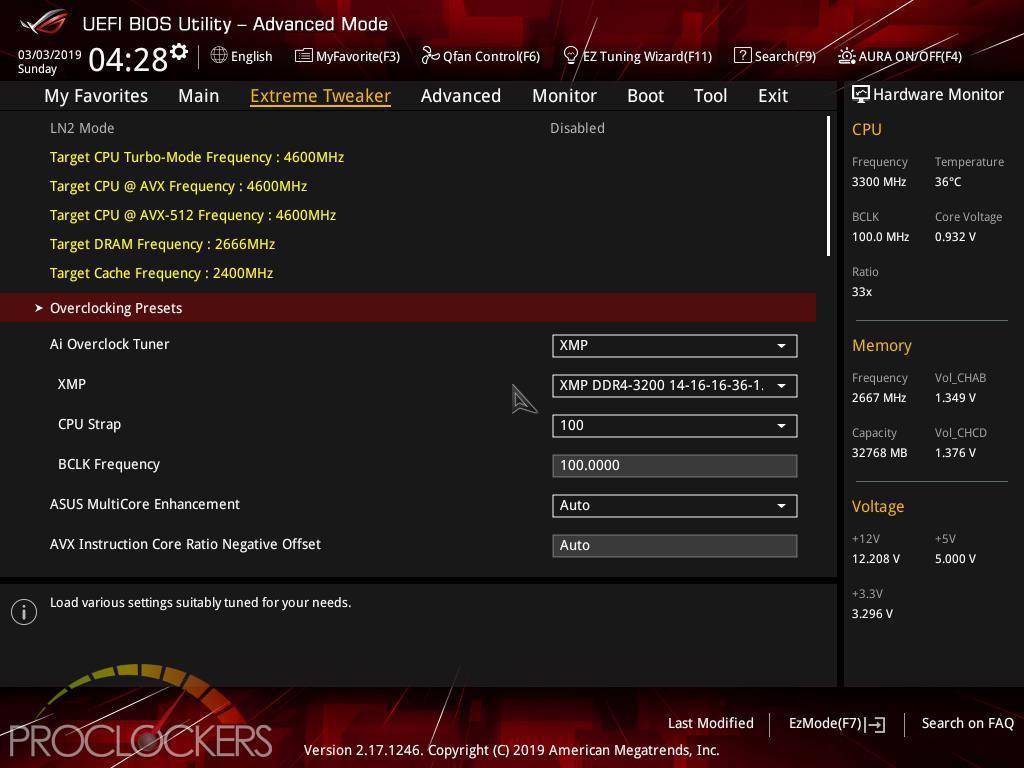Open MyFavorite(F3) list icon
Screen dimensions: 1024x768
pos(303,56)
